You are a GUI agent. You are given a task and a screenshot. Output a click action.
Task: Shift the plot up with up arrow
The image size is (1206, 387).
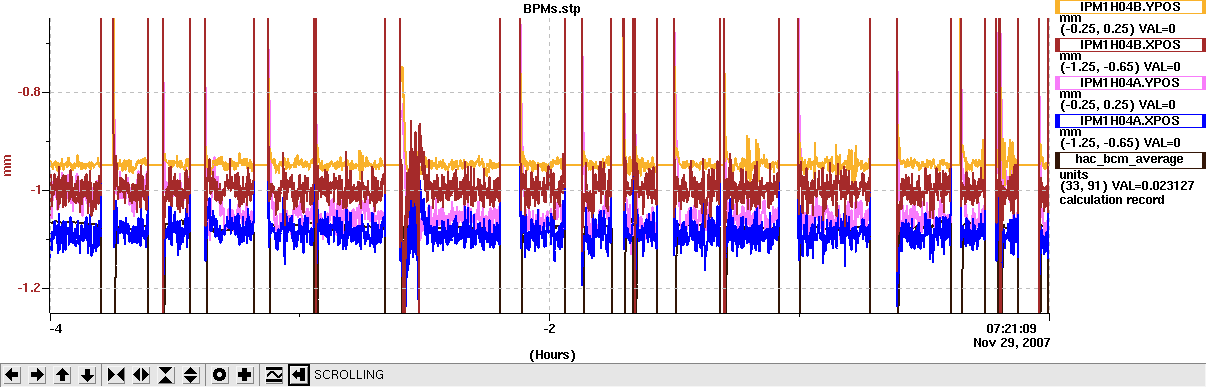tap(62, 375)
